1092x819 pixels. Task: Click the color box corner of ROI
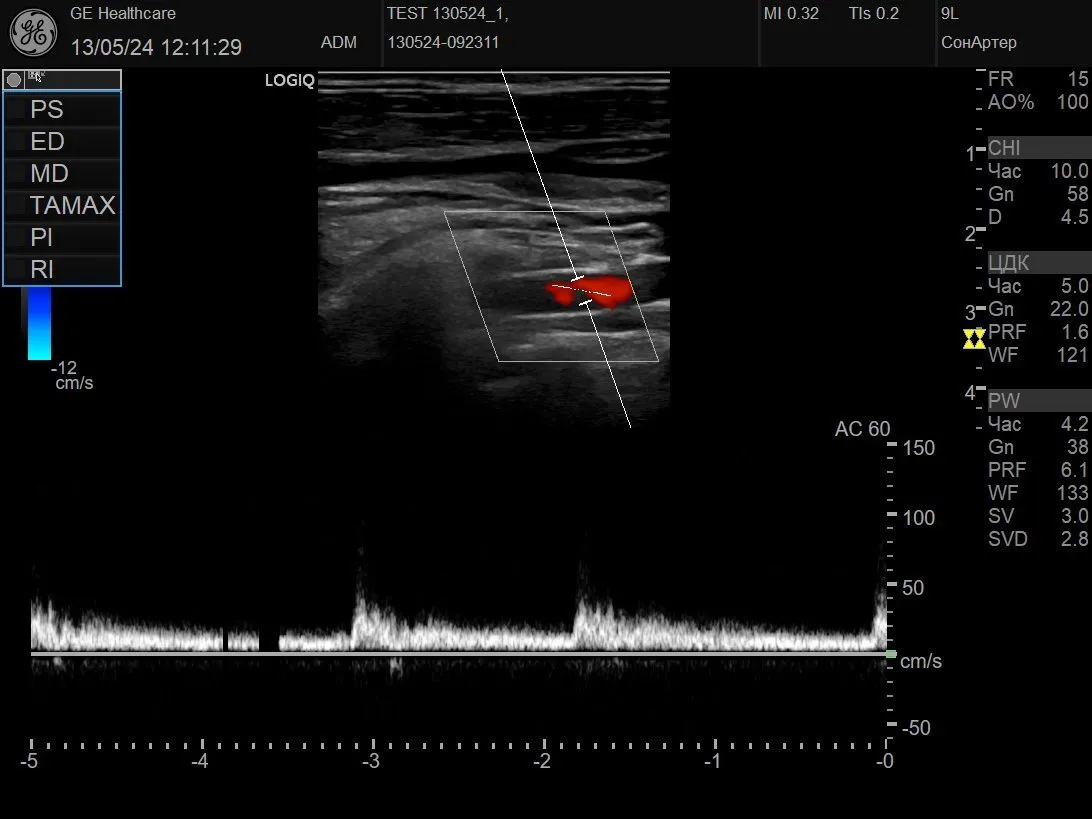[445, 212]
